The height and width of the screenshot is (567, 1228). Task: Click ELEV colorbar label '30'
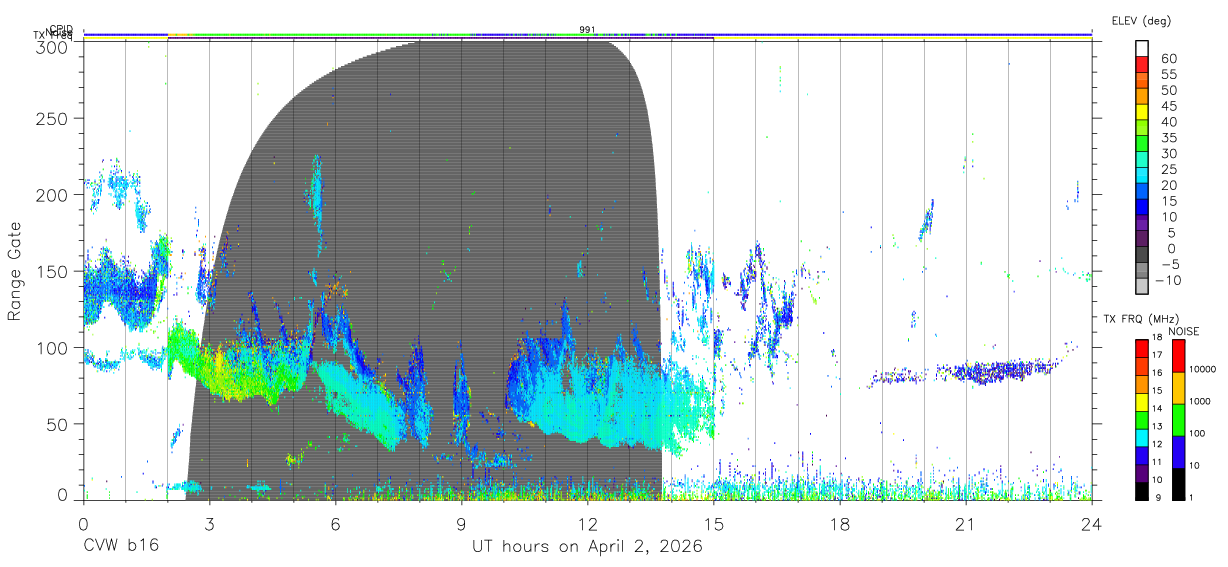click(1169, 154)
